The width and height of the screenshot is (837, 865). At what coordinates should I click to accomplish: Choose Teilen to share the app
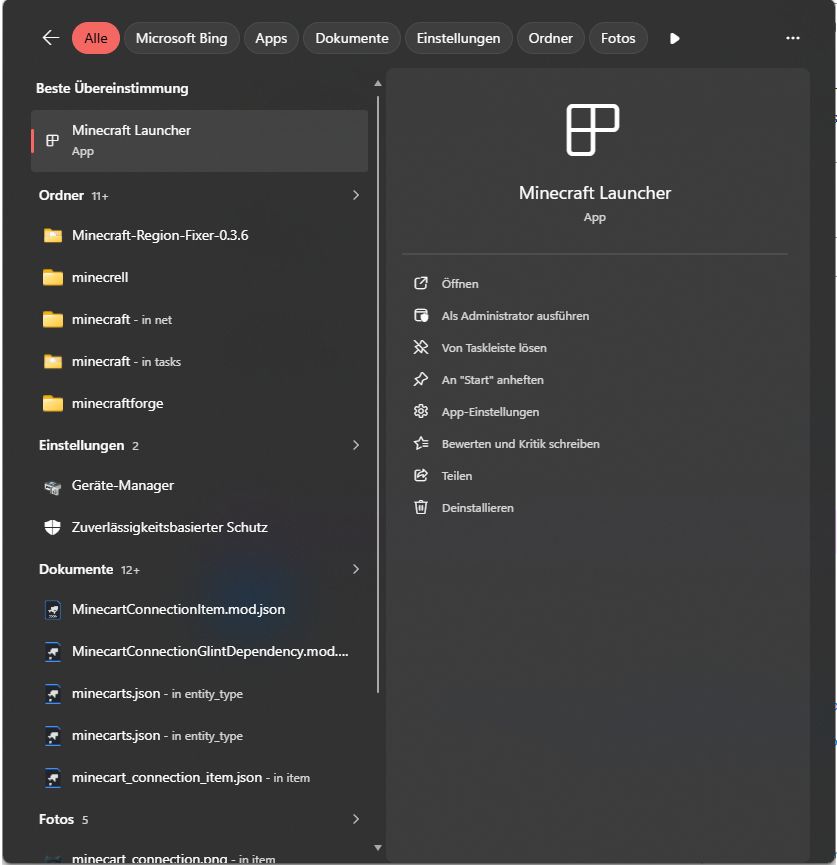457,476
